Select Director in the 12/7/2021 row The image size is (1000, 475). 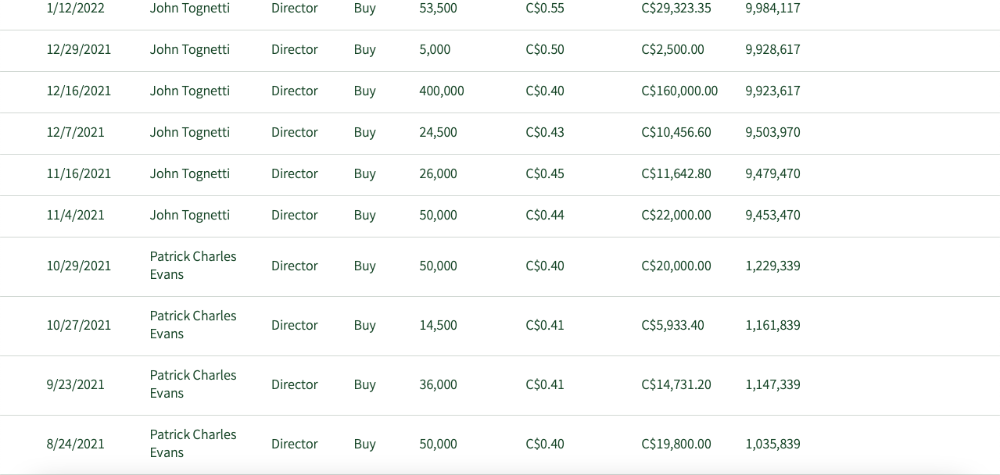coord(294,133)
